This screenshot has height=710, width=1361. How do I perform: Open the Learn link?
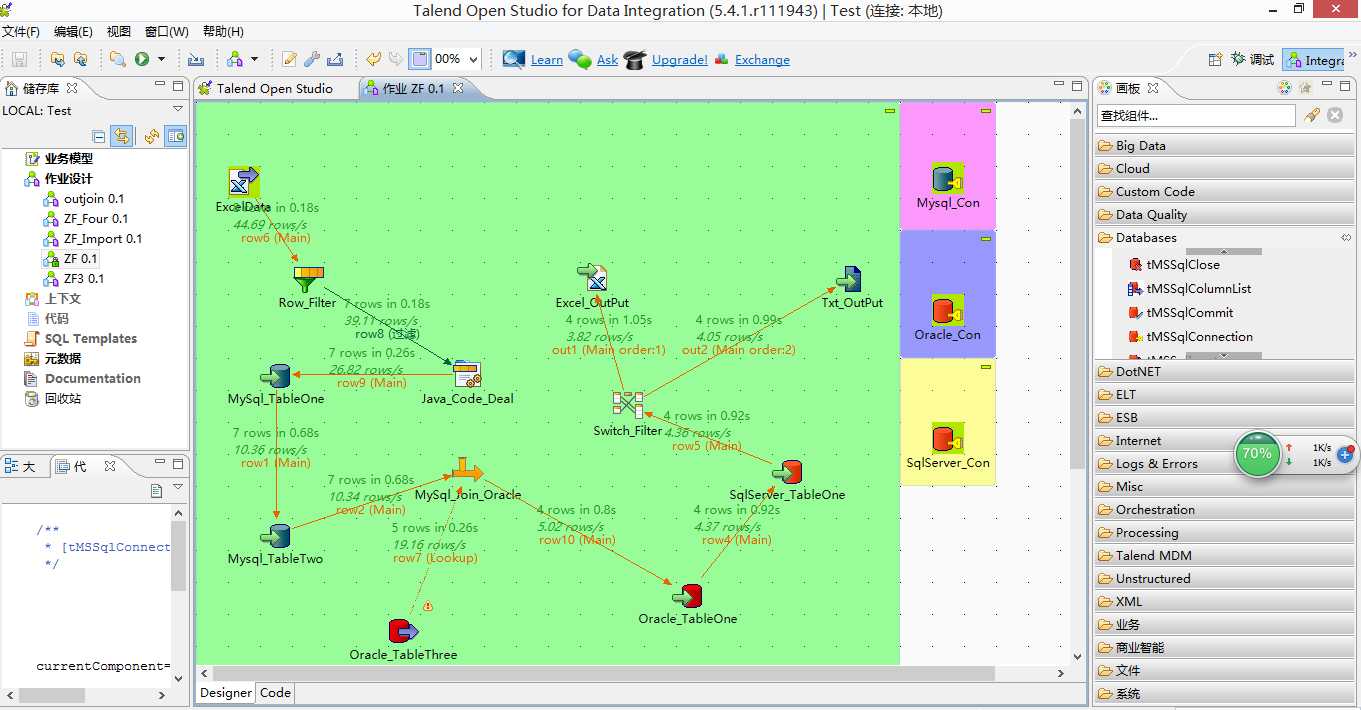point(546,60)
